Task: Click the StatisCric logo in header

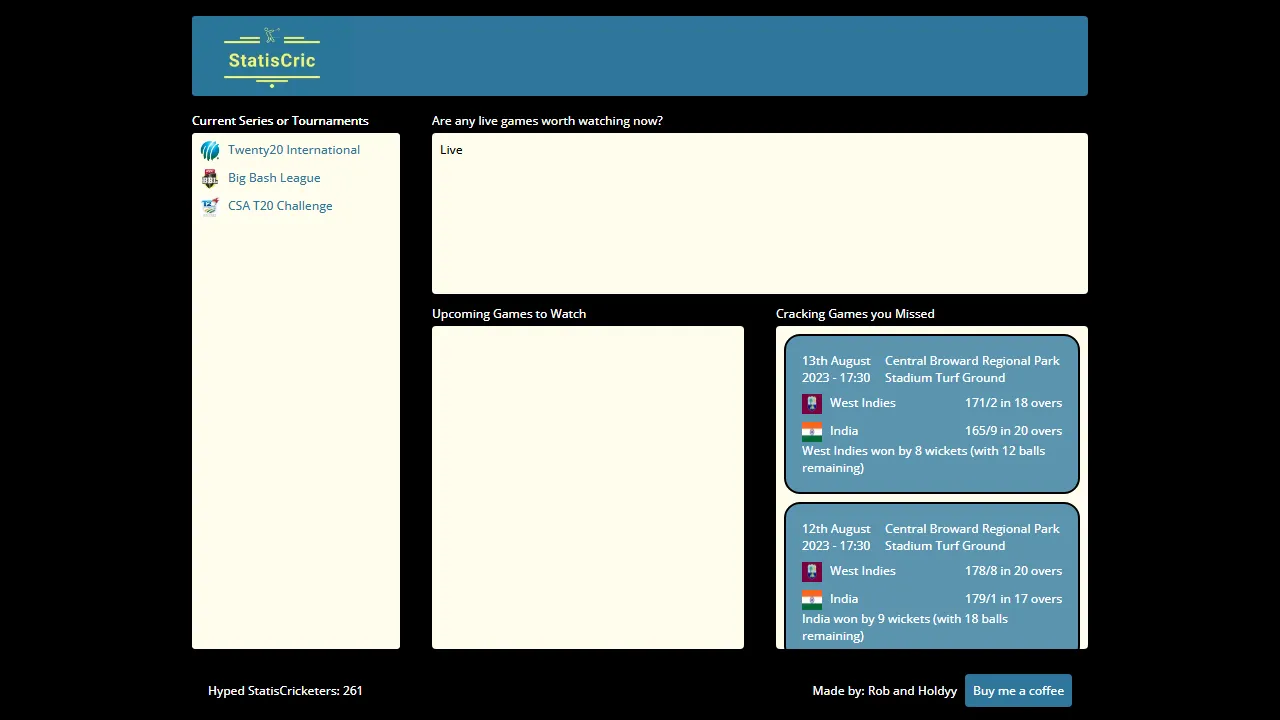Action: [271, 57]
